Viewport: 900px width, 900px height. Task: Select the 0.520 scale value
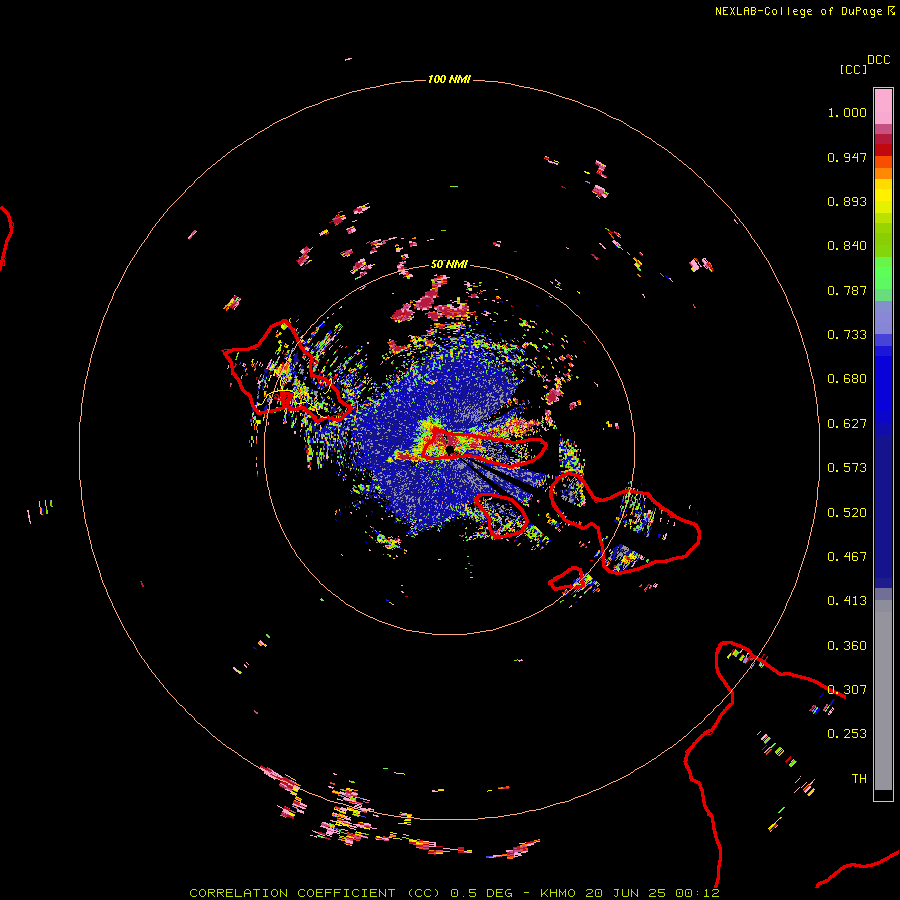click(x=847, y=513)
